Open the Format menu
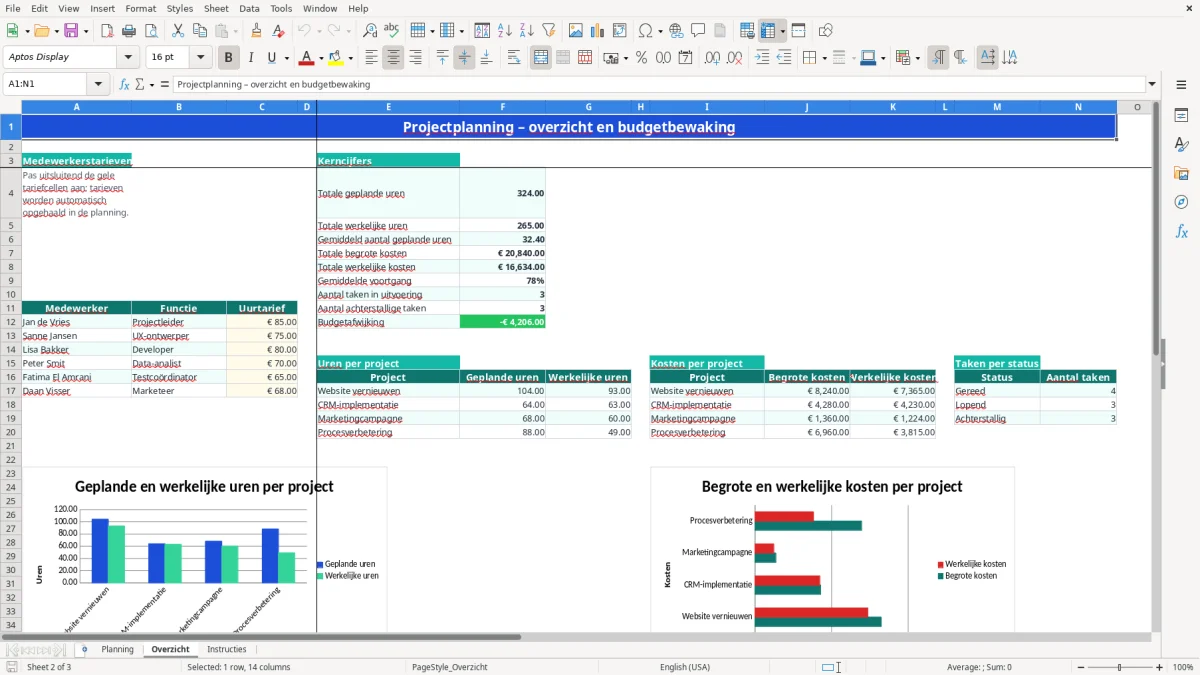Screen dimensions: 1200x675 tap(141, 8)
